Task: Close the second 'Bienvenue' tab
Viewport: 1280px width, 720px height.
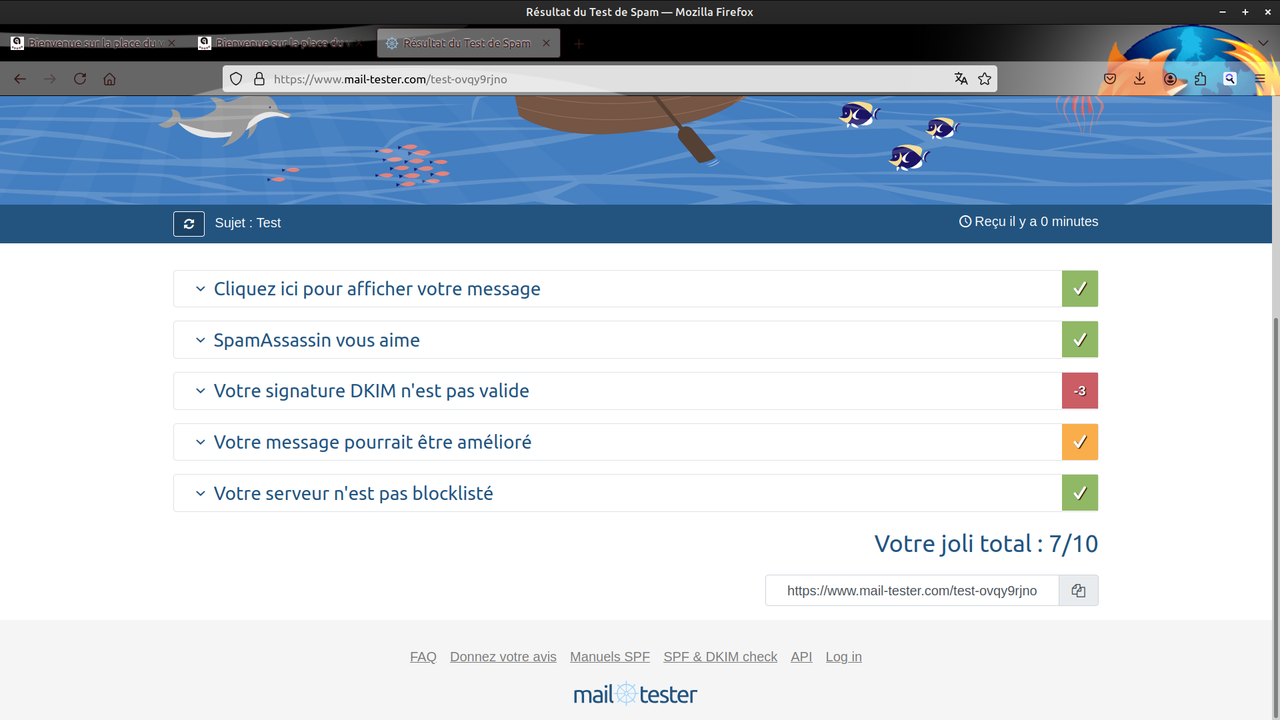Action: (358, 43)
